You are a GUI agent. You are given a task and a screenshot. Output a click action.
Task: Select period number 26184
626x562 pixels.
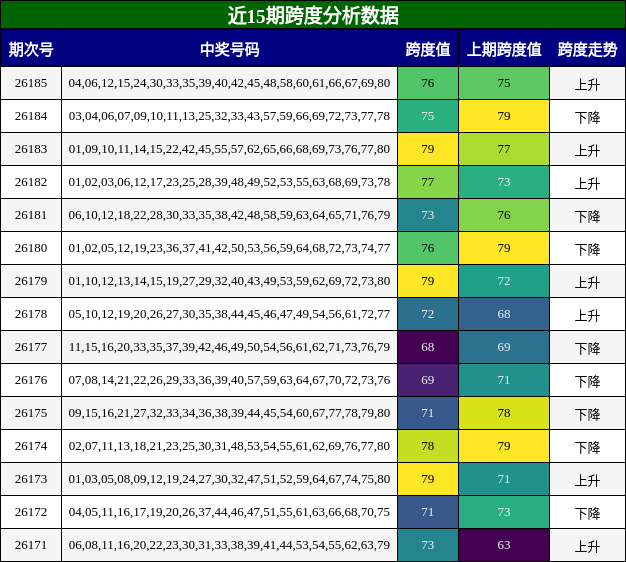point(31,116)
